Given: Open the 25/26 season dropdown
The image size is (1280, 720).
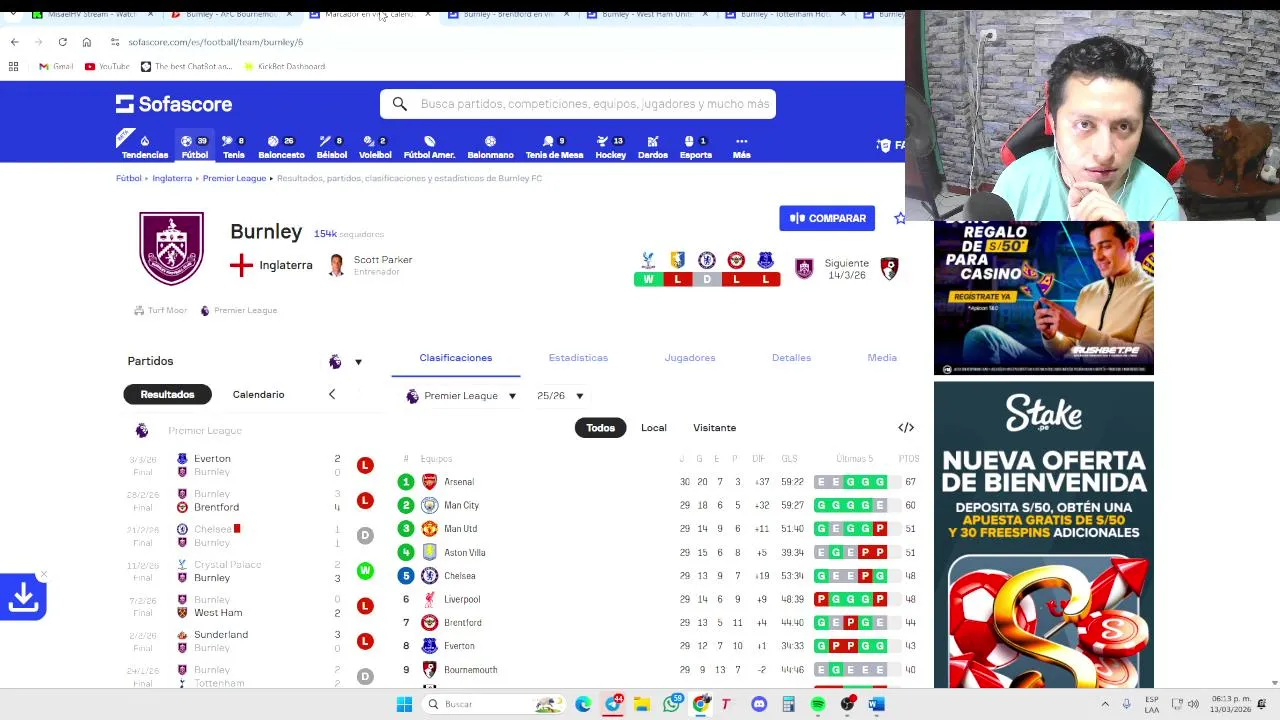Looking at the screenshot, I should (x=560, y=396).
